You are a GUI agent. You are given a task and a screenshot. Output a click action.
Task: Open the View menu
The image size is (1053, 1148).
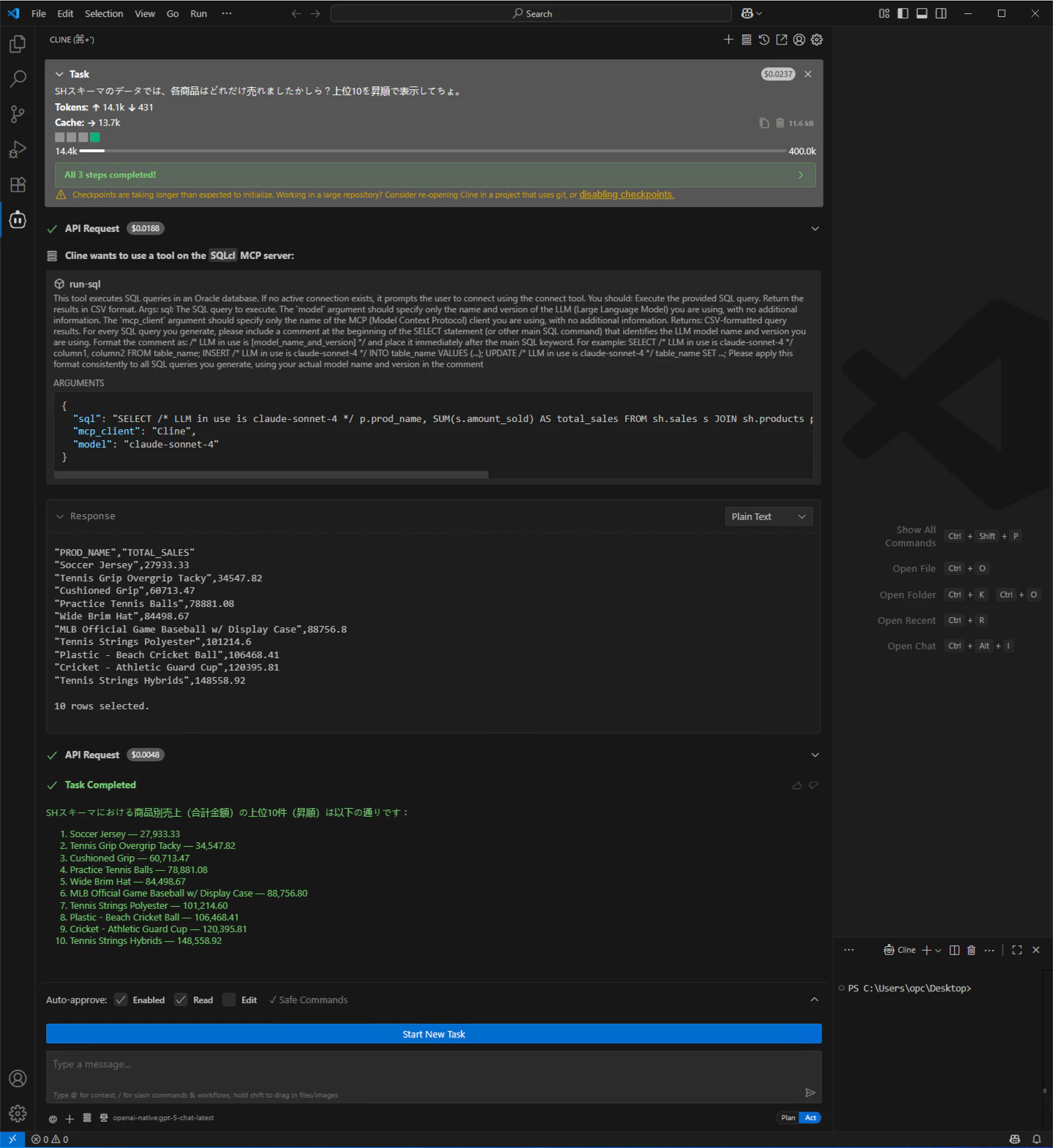(145, 13)
